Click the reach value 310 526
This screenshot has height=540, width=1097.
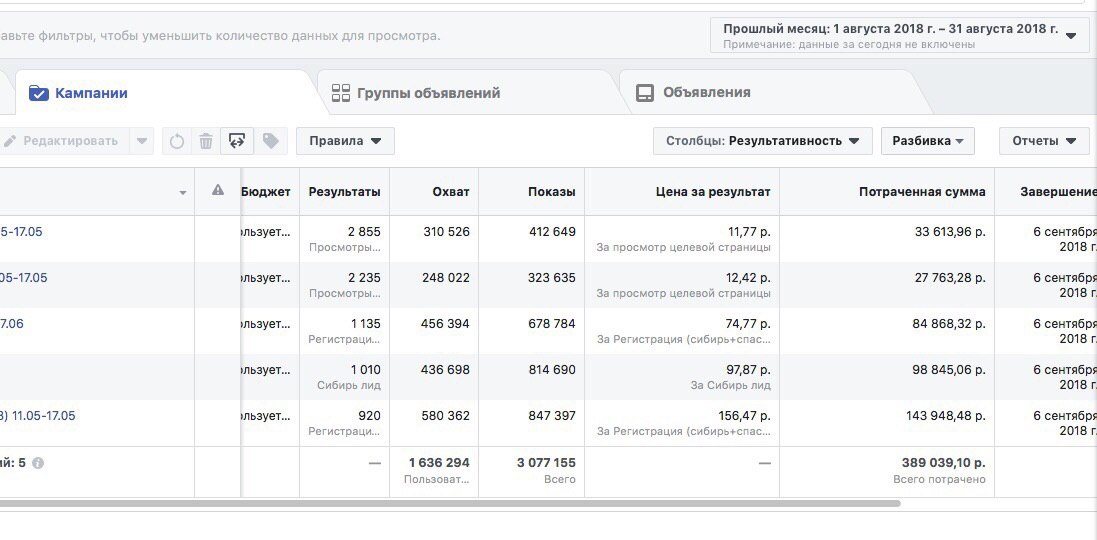pos(446,232)
